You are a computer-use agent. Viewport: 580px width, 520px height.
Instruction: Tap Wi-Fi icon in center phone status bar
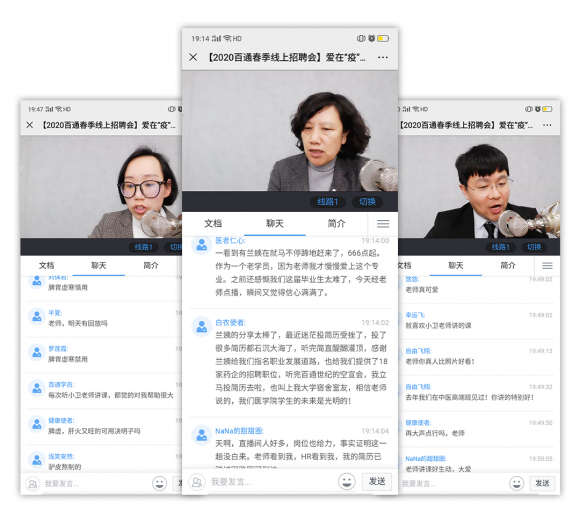click(227, 38)
